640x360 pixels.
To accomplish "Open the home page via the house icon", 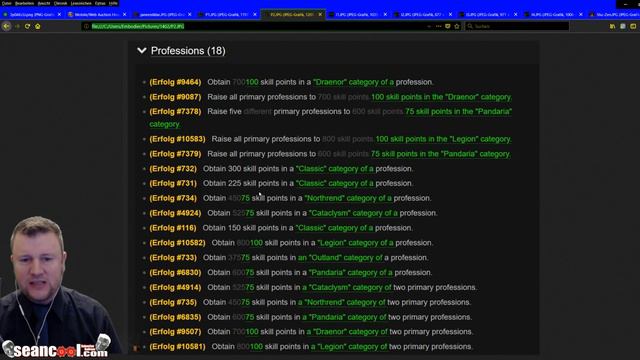I will (x=38, y=26).
